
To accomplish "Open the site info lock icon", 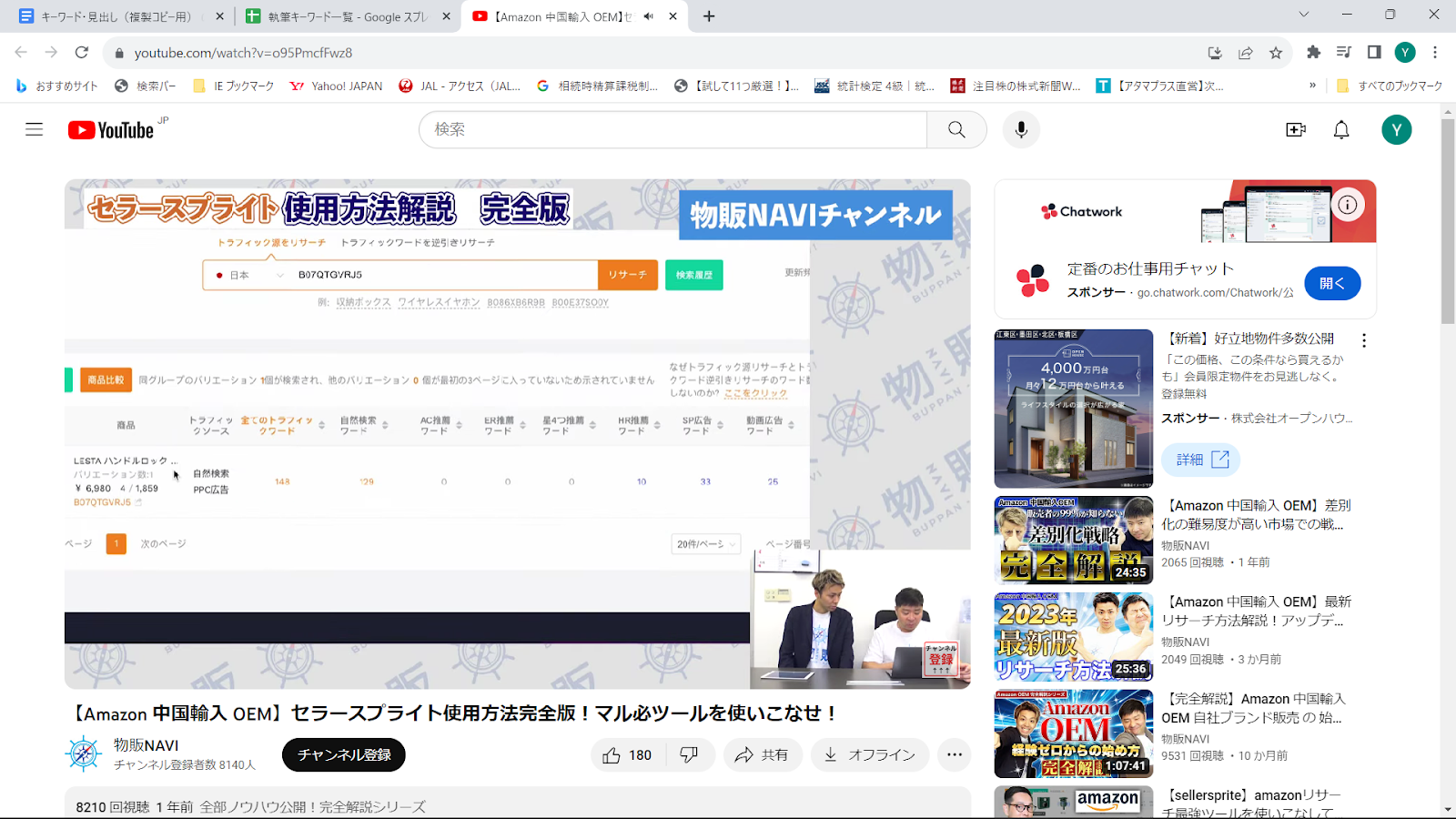I will tap(118, 53).
